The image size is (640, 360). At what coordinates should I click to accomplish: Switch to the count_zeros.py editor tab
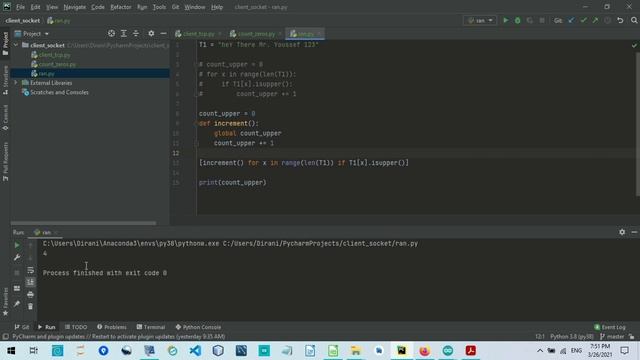256,34
